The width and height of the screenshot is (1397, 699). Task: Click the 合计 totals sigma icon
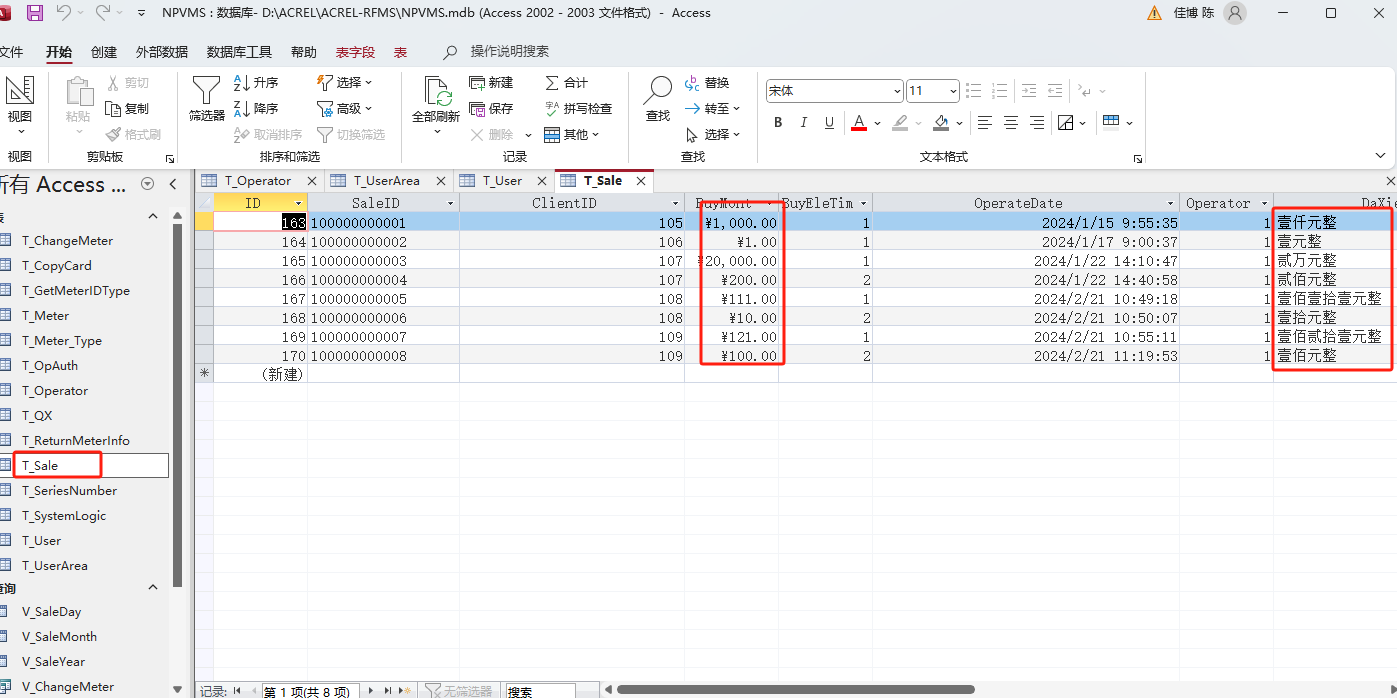(566, 82)
